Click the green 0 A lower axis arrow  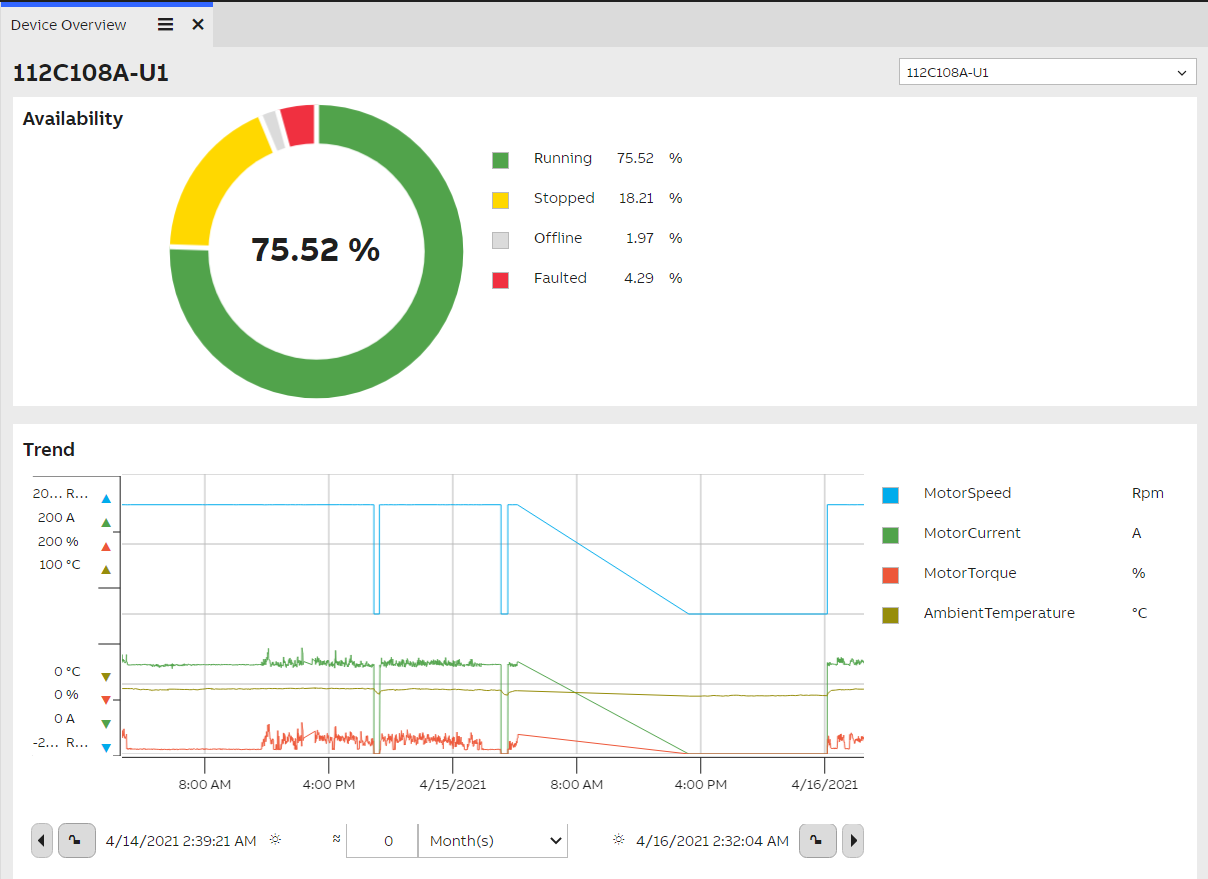point(106,723)
